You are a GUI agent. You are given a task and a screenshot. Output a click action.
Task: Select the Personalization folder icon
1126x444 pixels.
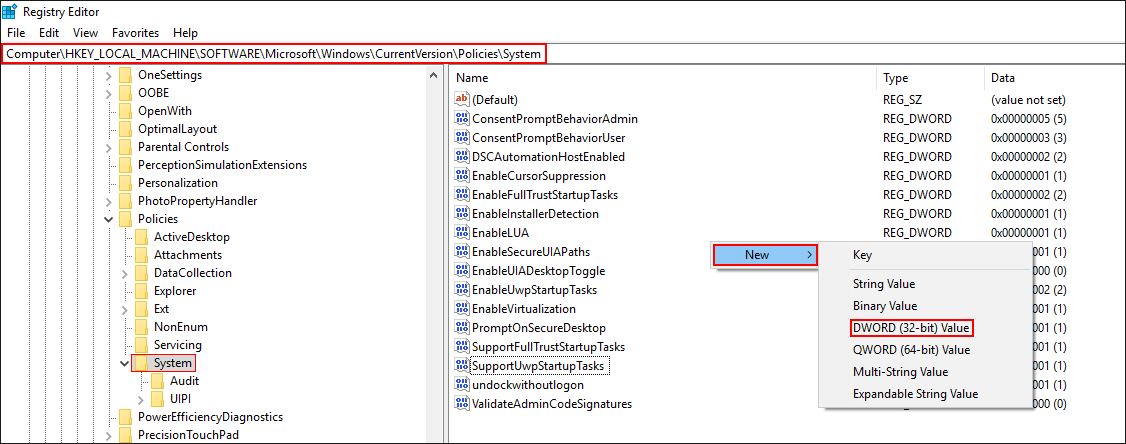click(126, 182)
